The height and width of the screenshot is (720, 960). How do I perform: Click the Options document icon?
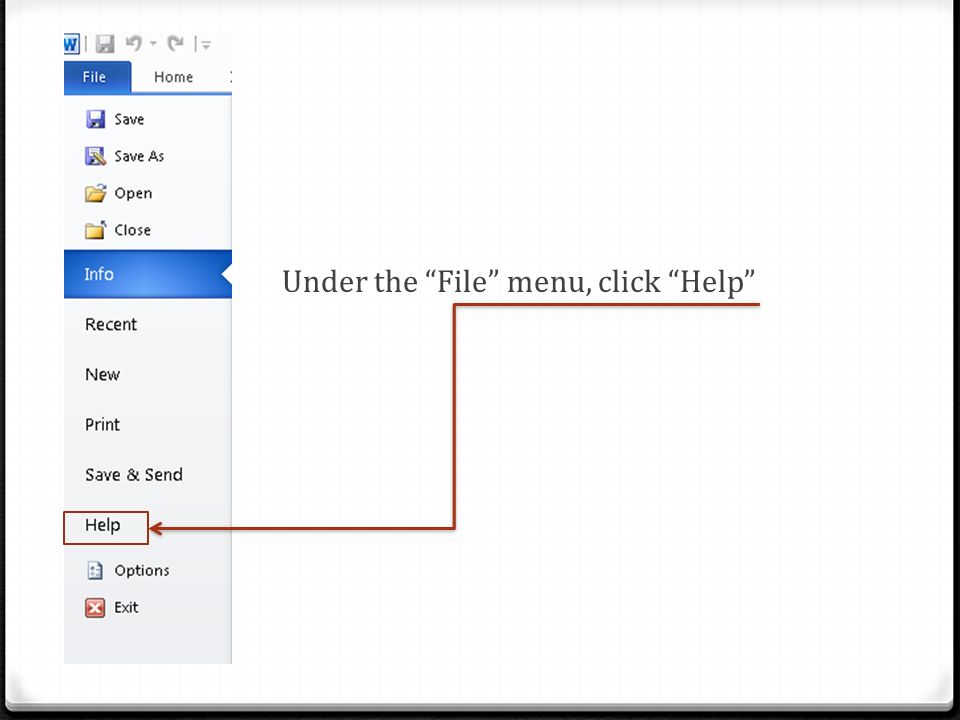point(95,570)
